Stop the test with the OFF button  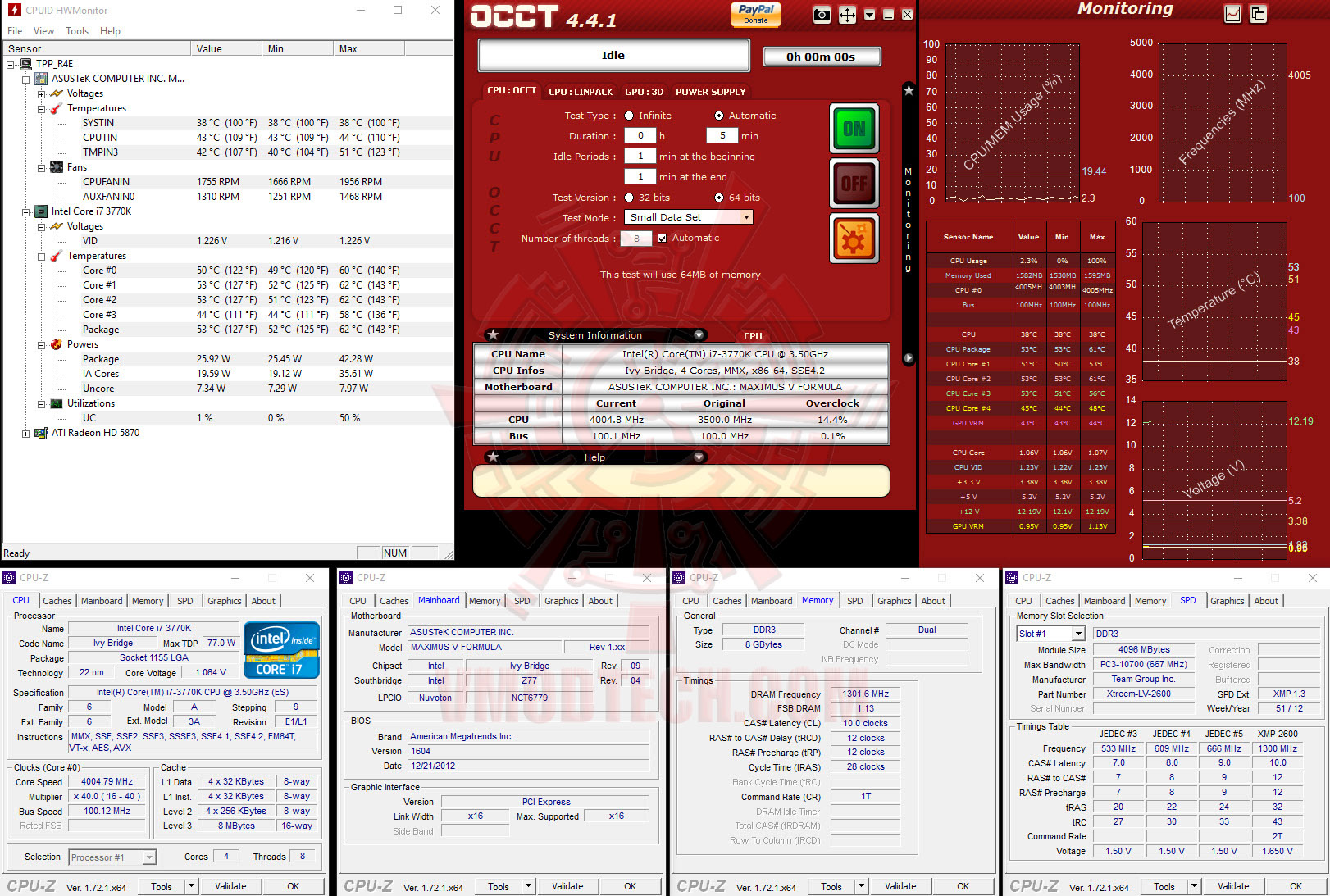pos(854,184)
